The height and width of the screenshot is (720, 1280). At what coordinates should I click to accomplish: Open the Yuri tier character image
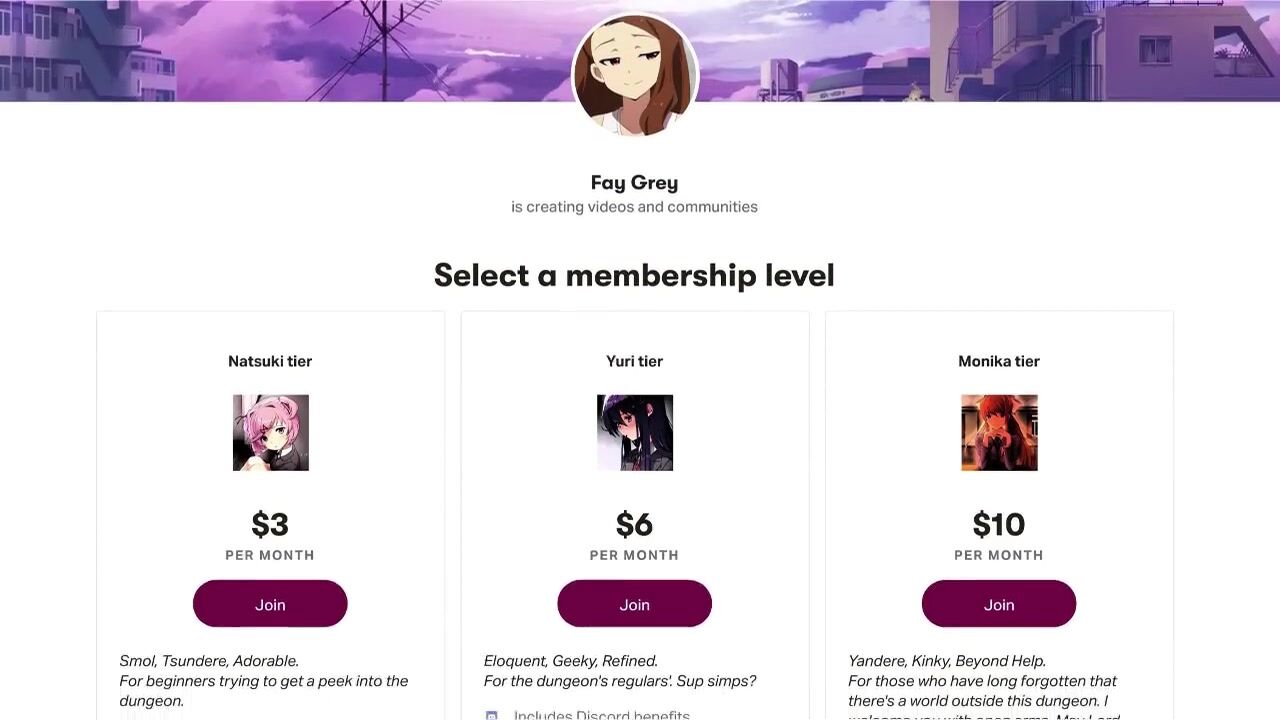coord(635,433)
